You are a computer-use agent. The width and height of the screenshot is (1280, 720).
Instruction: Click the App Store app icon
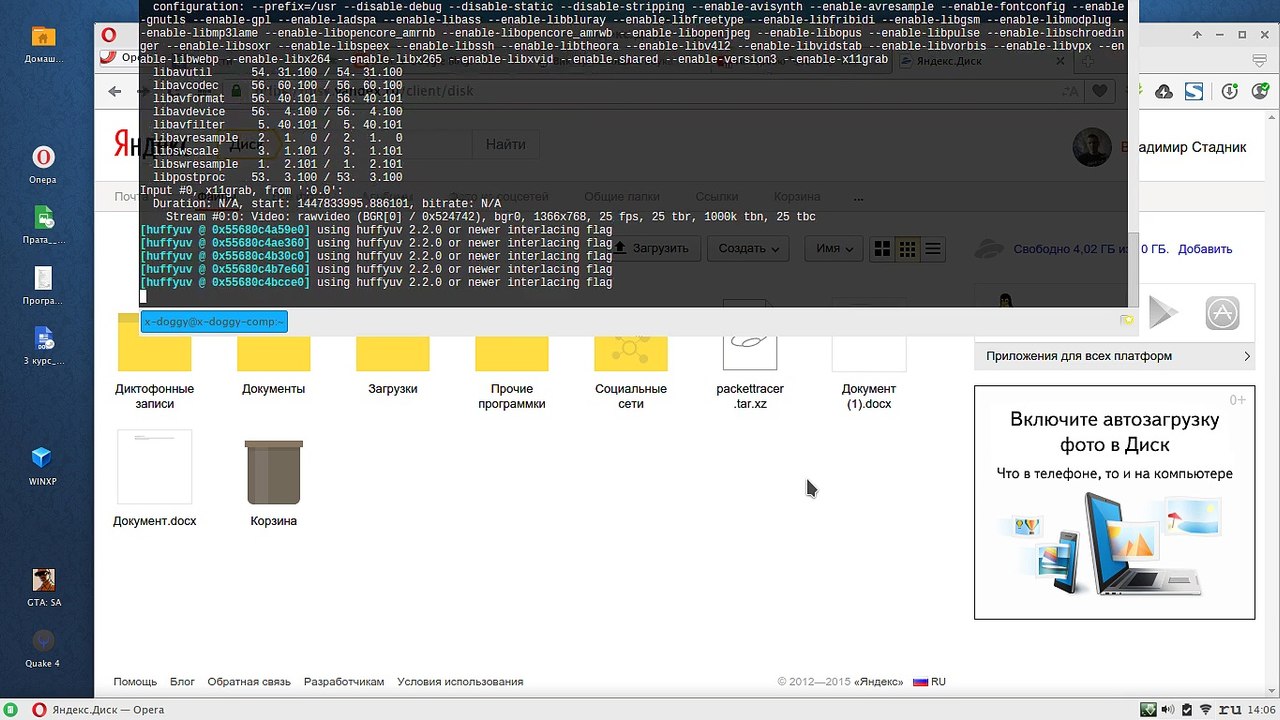[1222, 314]
